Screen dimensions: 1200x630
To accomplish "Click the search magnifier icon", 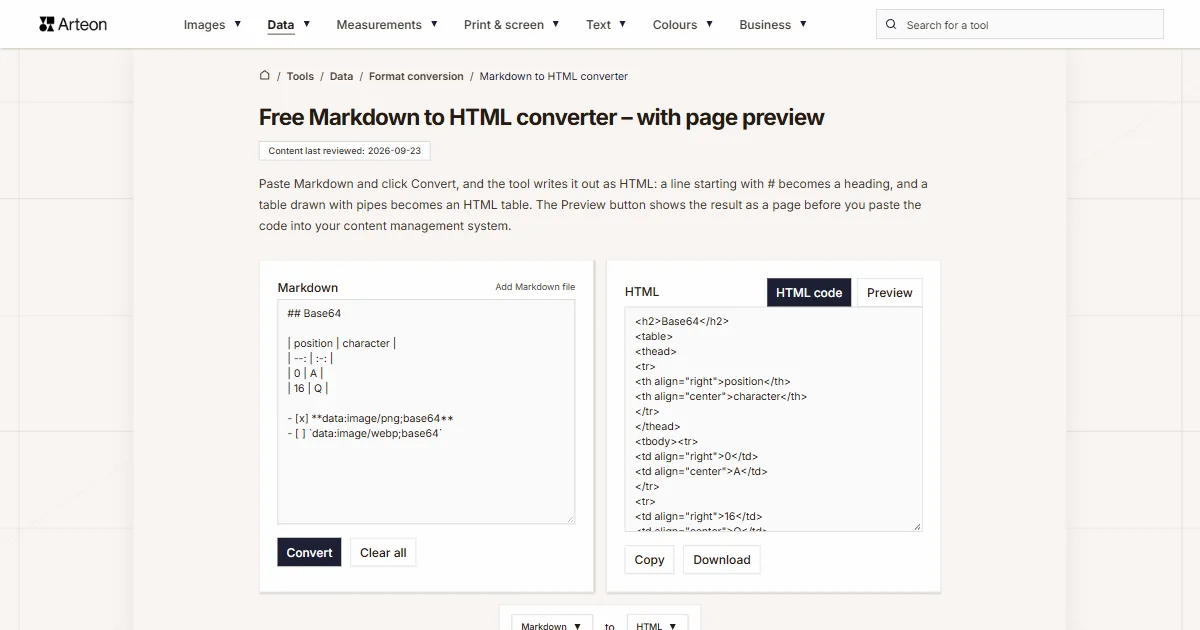I will (x=891, y=25).
